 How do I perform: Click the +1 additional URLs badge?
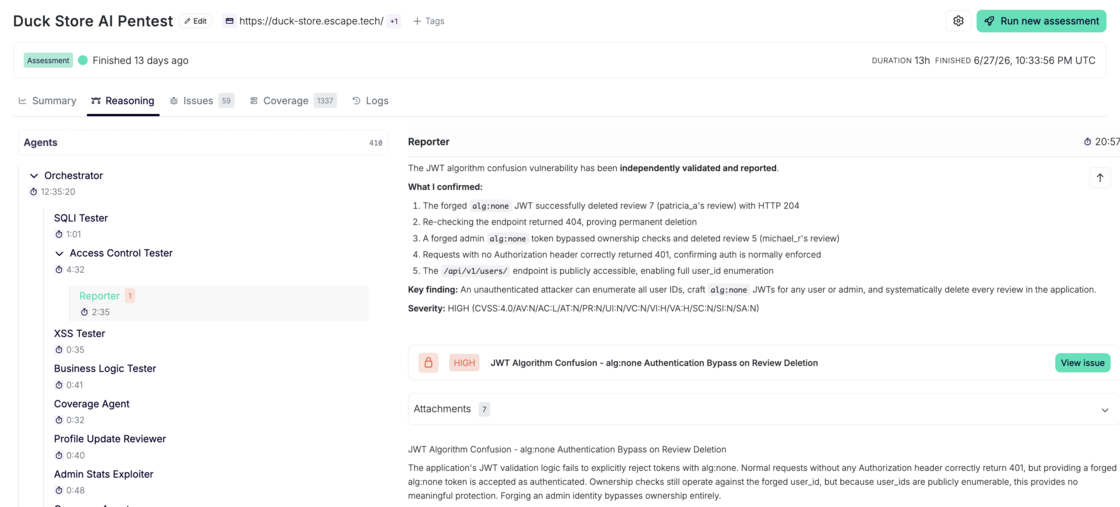coord(394,21)
